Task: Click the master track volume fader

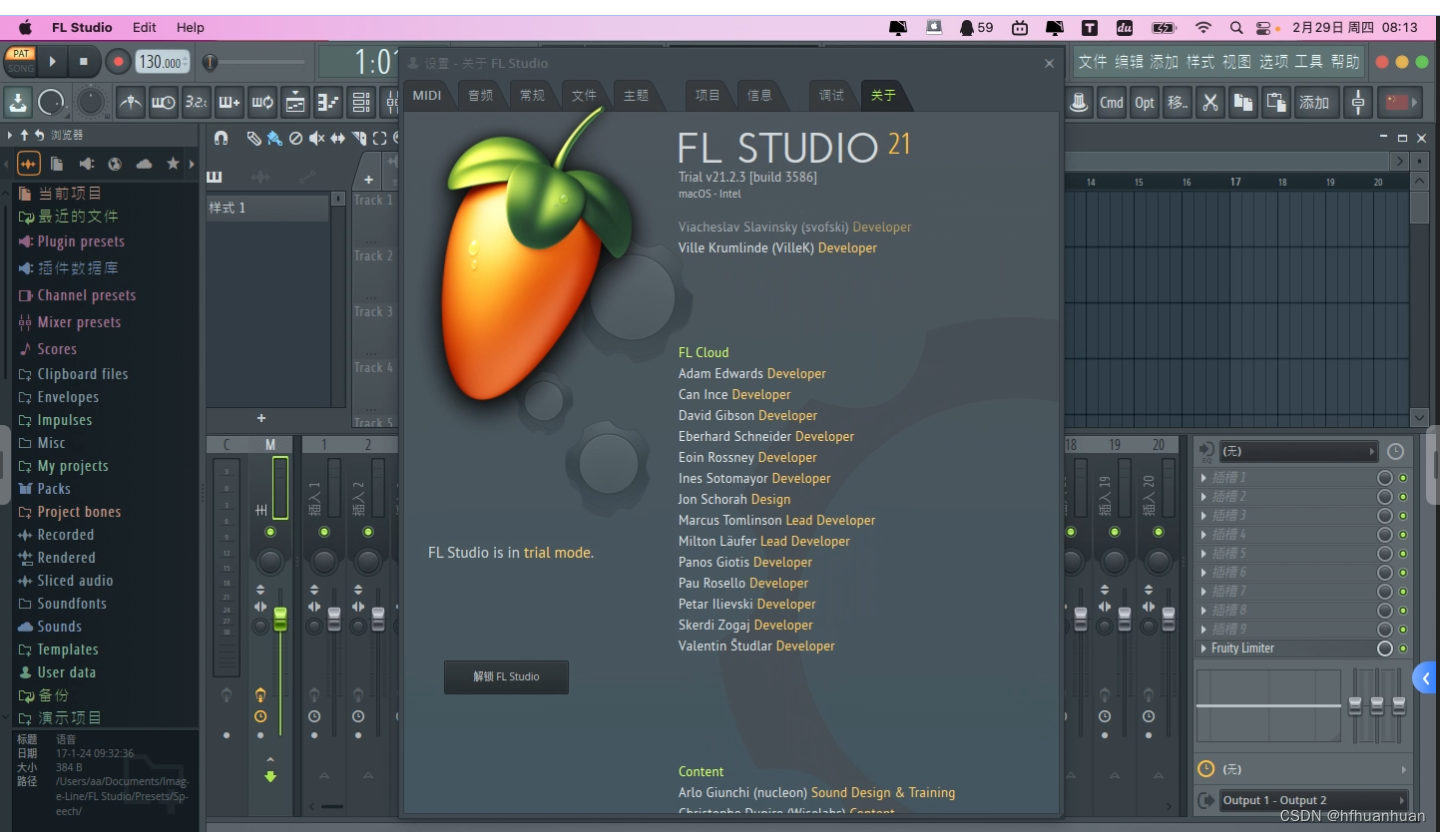Action: pos(280,618)
